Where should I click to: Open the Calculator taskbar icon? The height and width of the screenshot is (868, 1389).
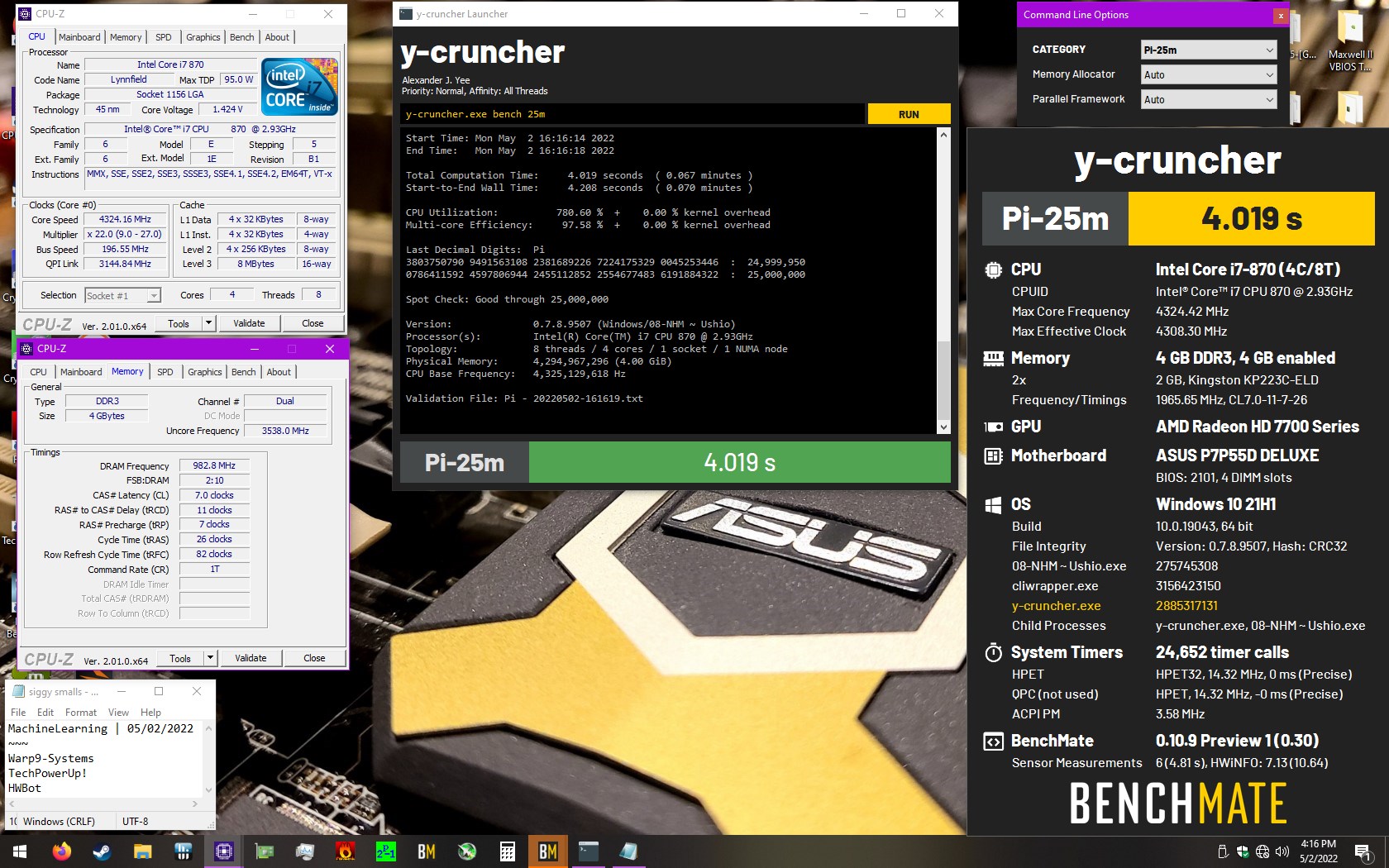508,851
